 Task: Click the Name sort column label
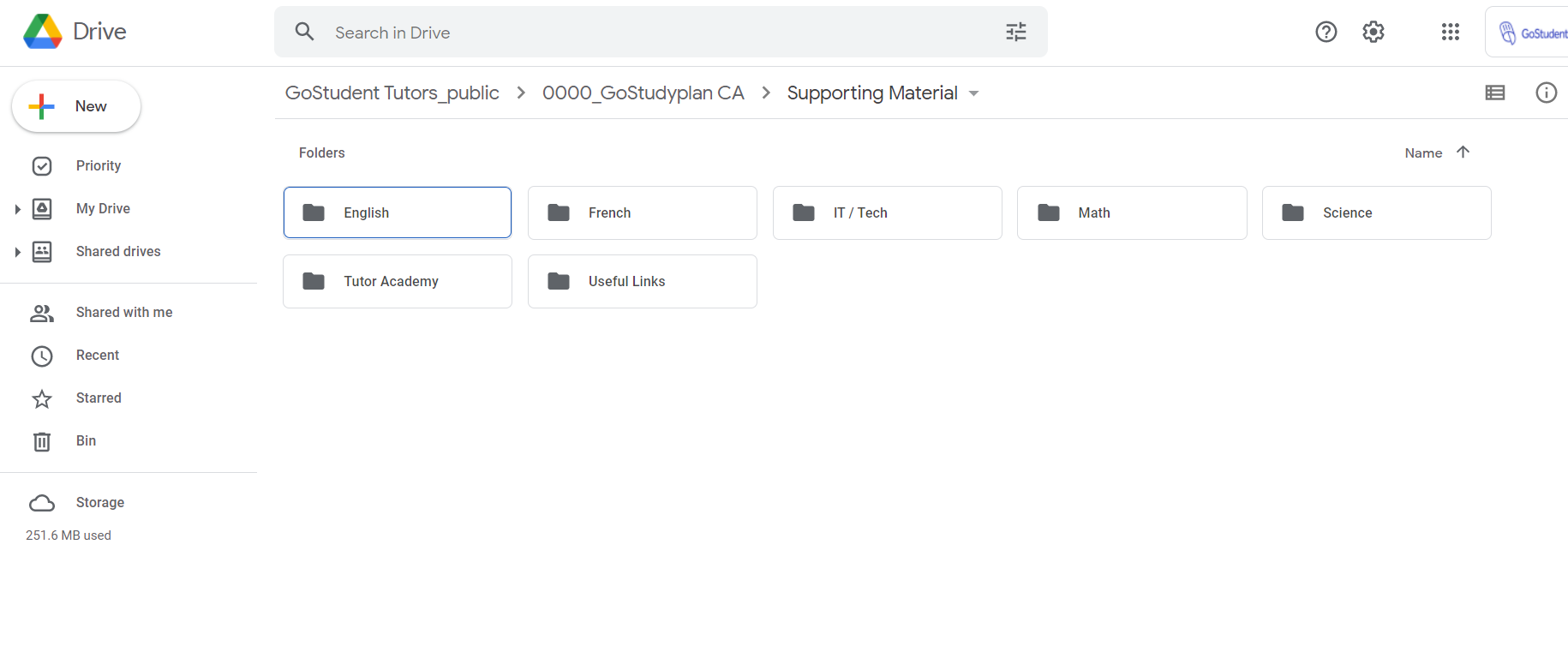[1422, 153]
